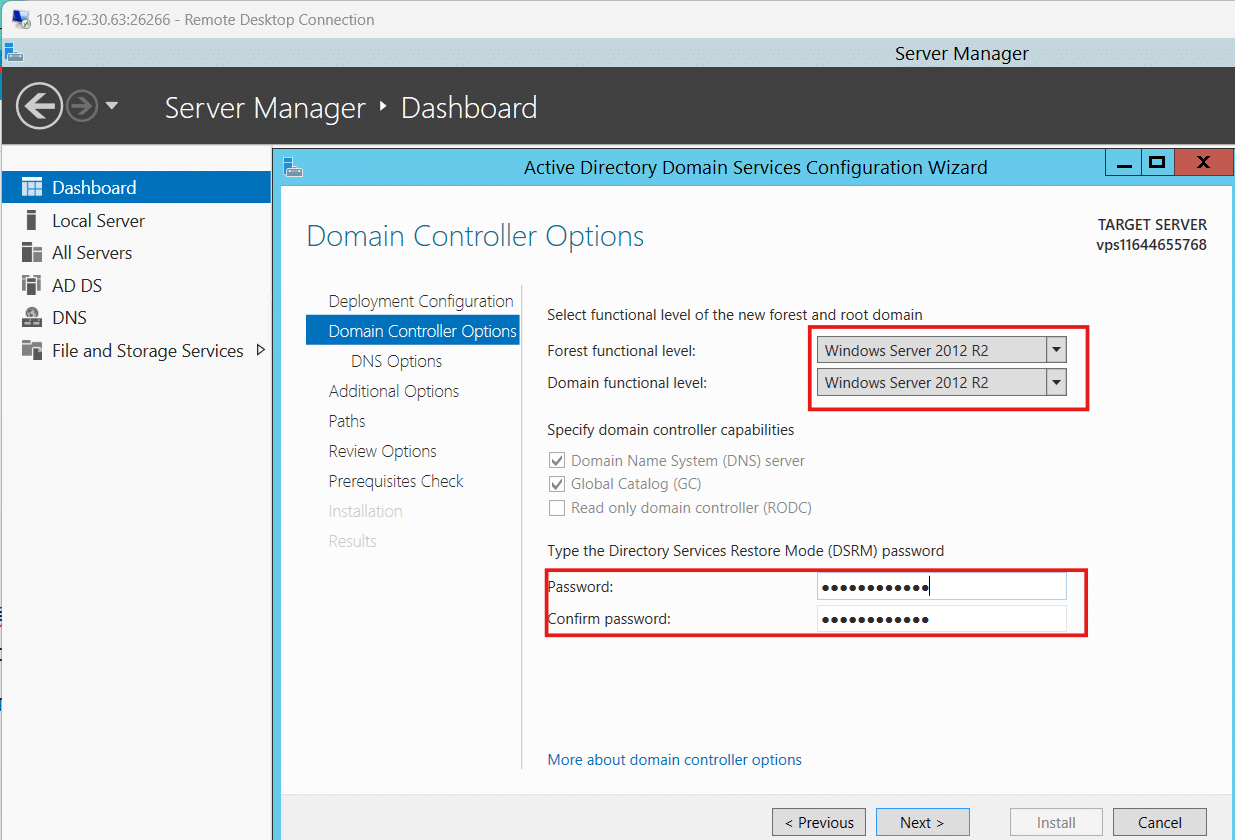Toggle Domain Name System (DNS) server checkbox

point(557,461)
